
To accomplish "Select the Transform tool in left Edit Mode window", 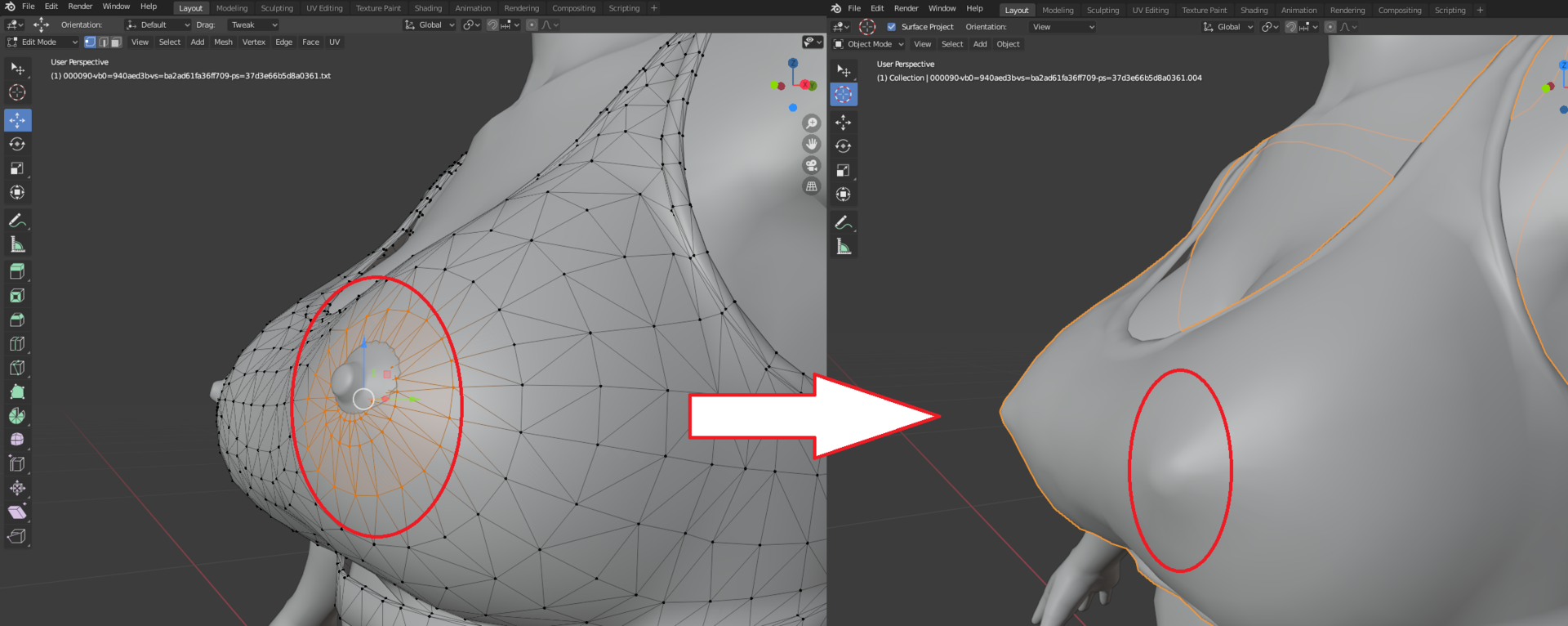I will tap(17, 193).
